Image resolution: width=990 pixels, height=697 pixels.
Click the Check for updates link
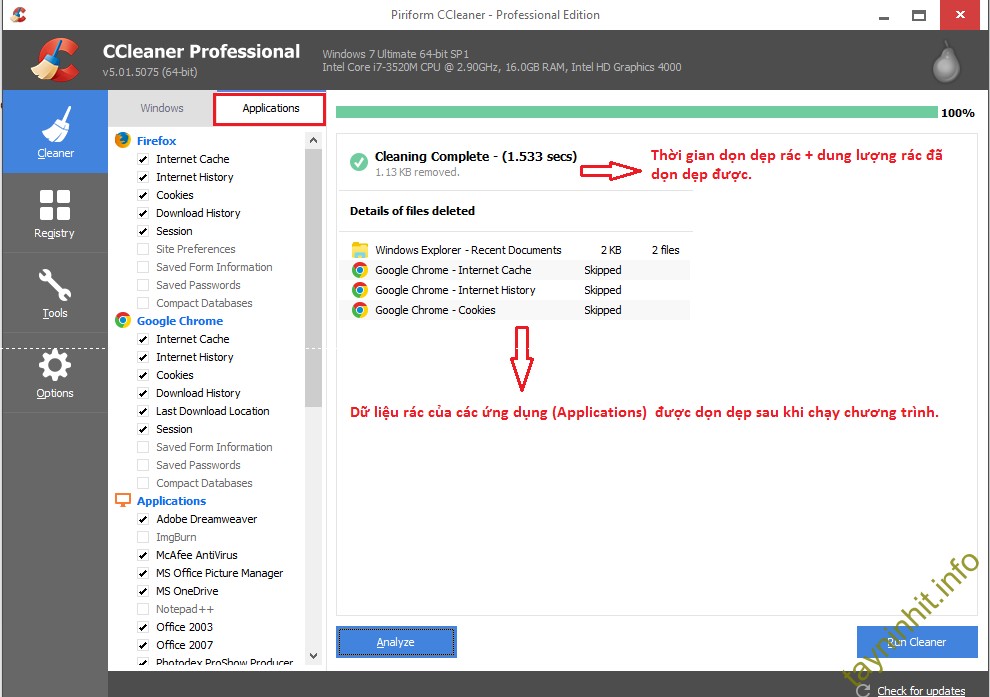920,690
